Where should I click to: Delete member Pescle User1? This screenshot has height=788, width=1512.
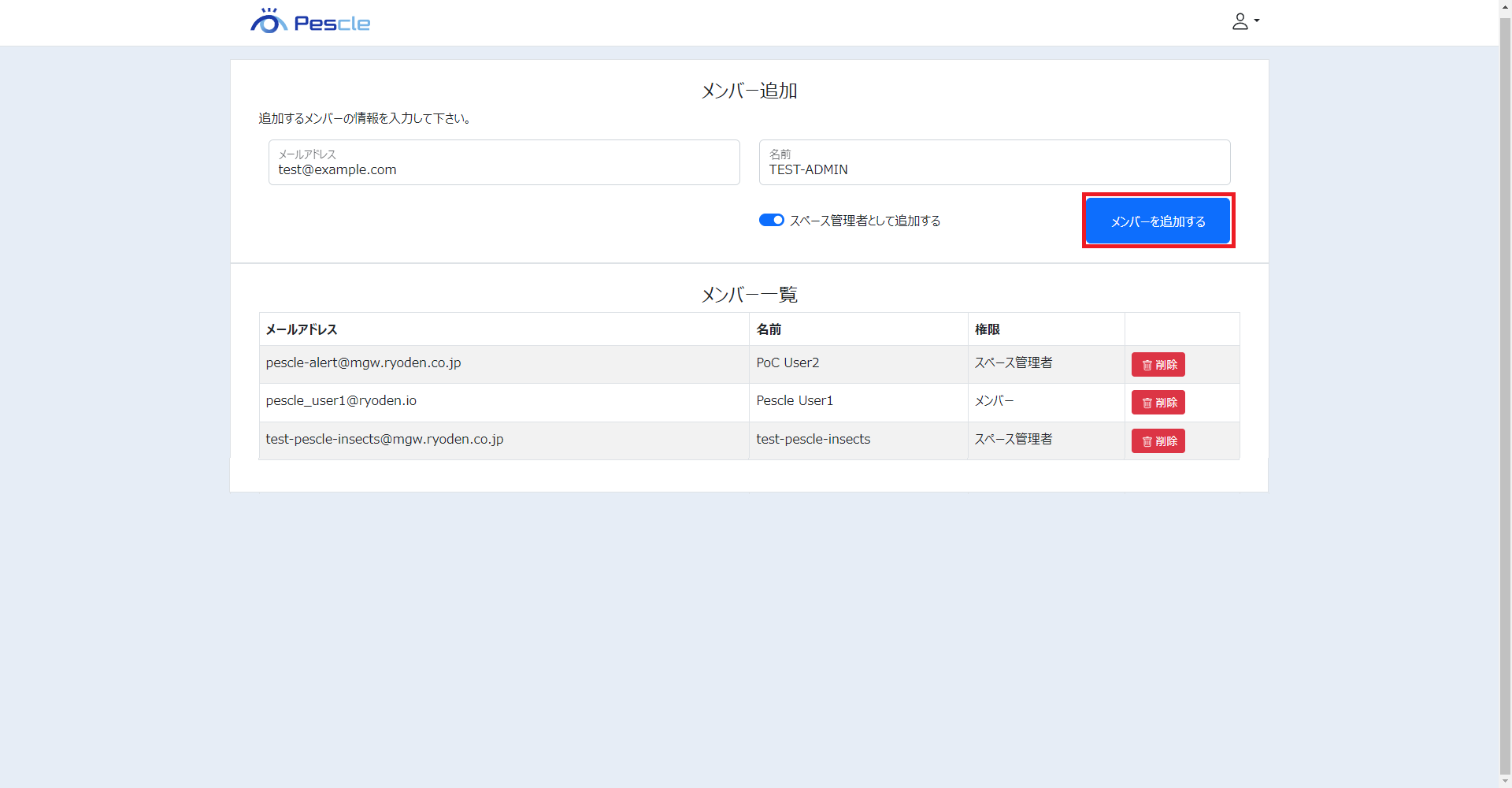pyautogui.click(x=1158, y=403)
